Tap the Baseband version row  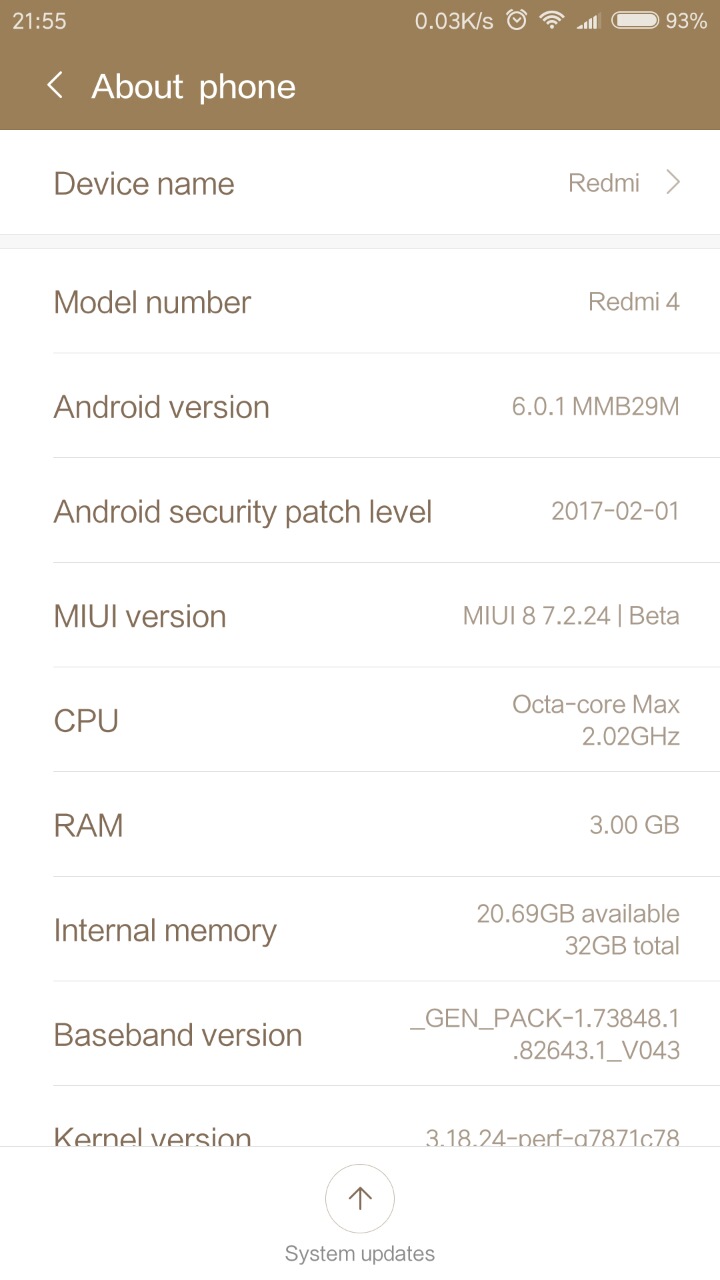[360, 1035]
